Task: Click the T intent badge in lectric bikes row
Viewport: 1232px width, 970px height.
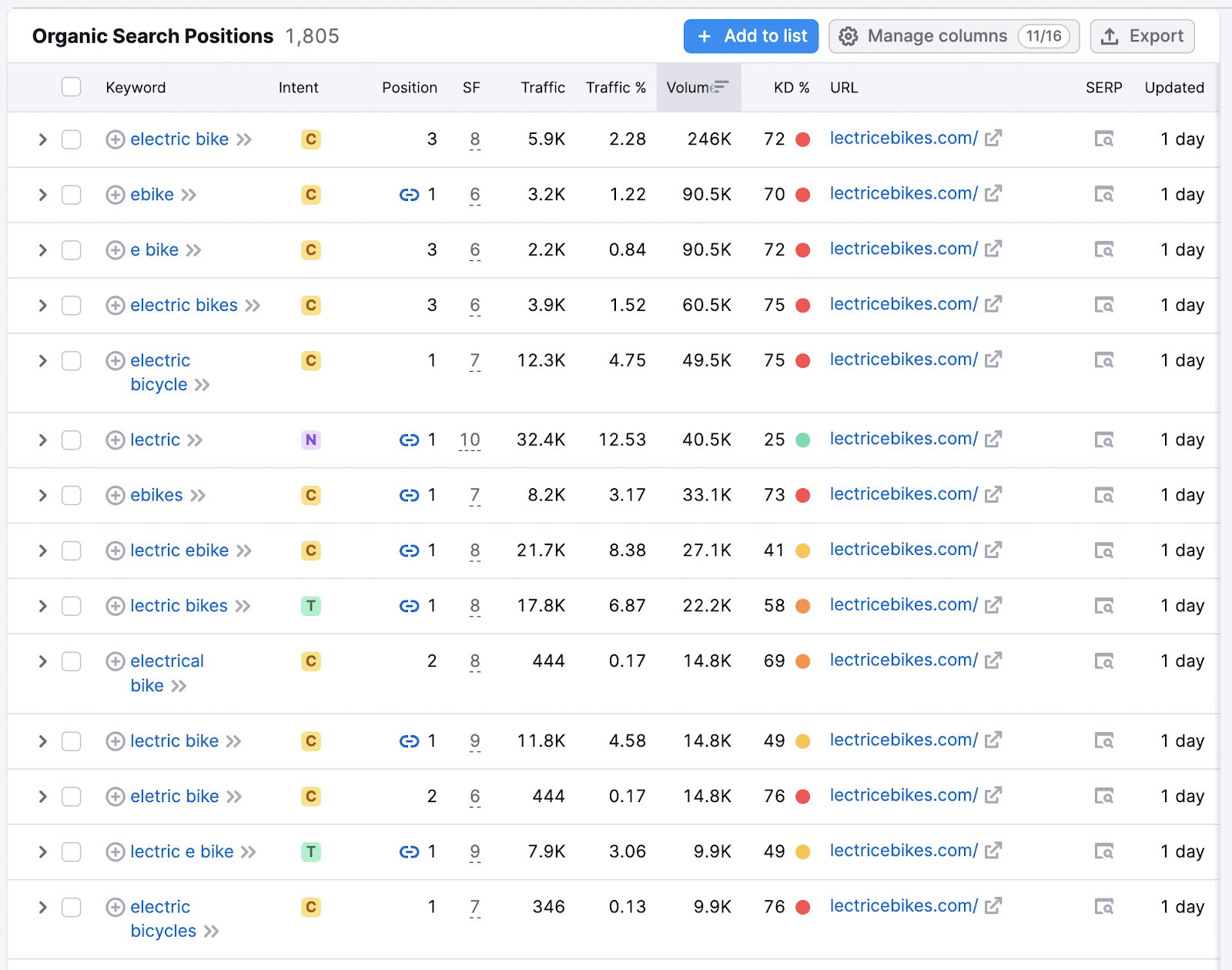Action: point(311,607)
